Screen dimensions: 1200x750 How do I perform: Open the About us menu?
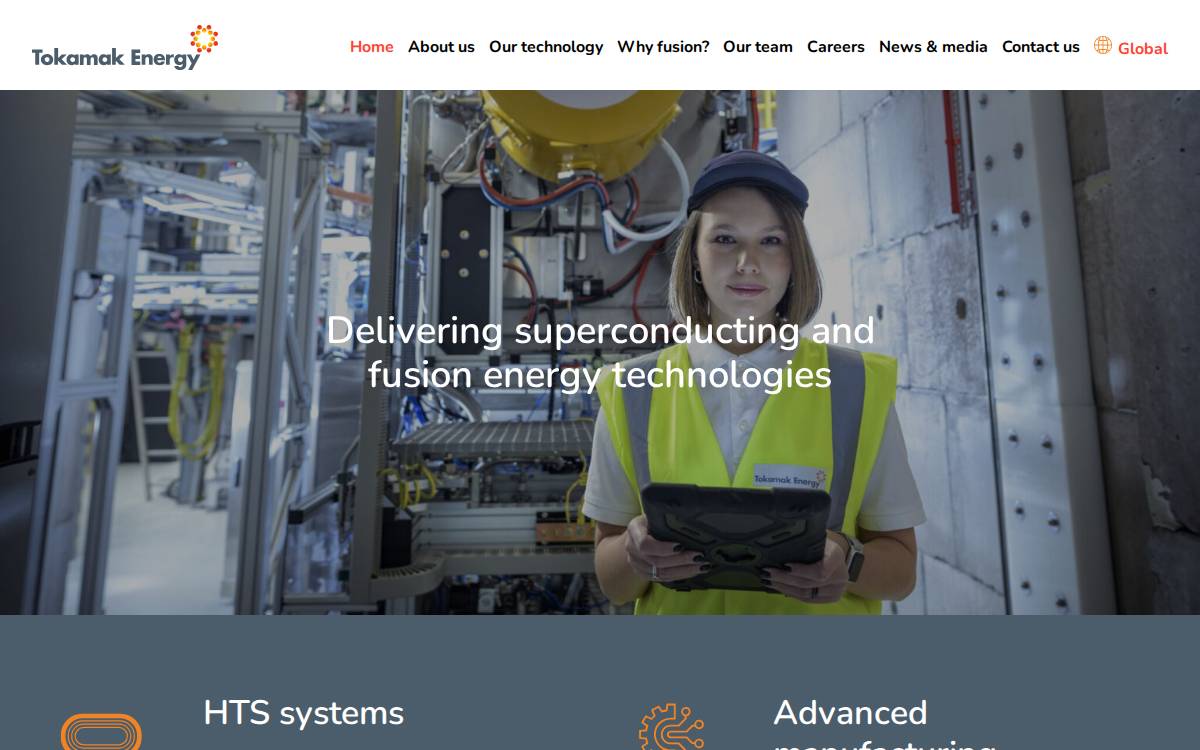441,47
